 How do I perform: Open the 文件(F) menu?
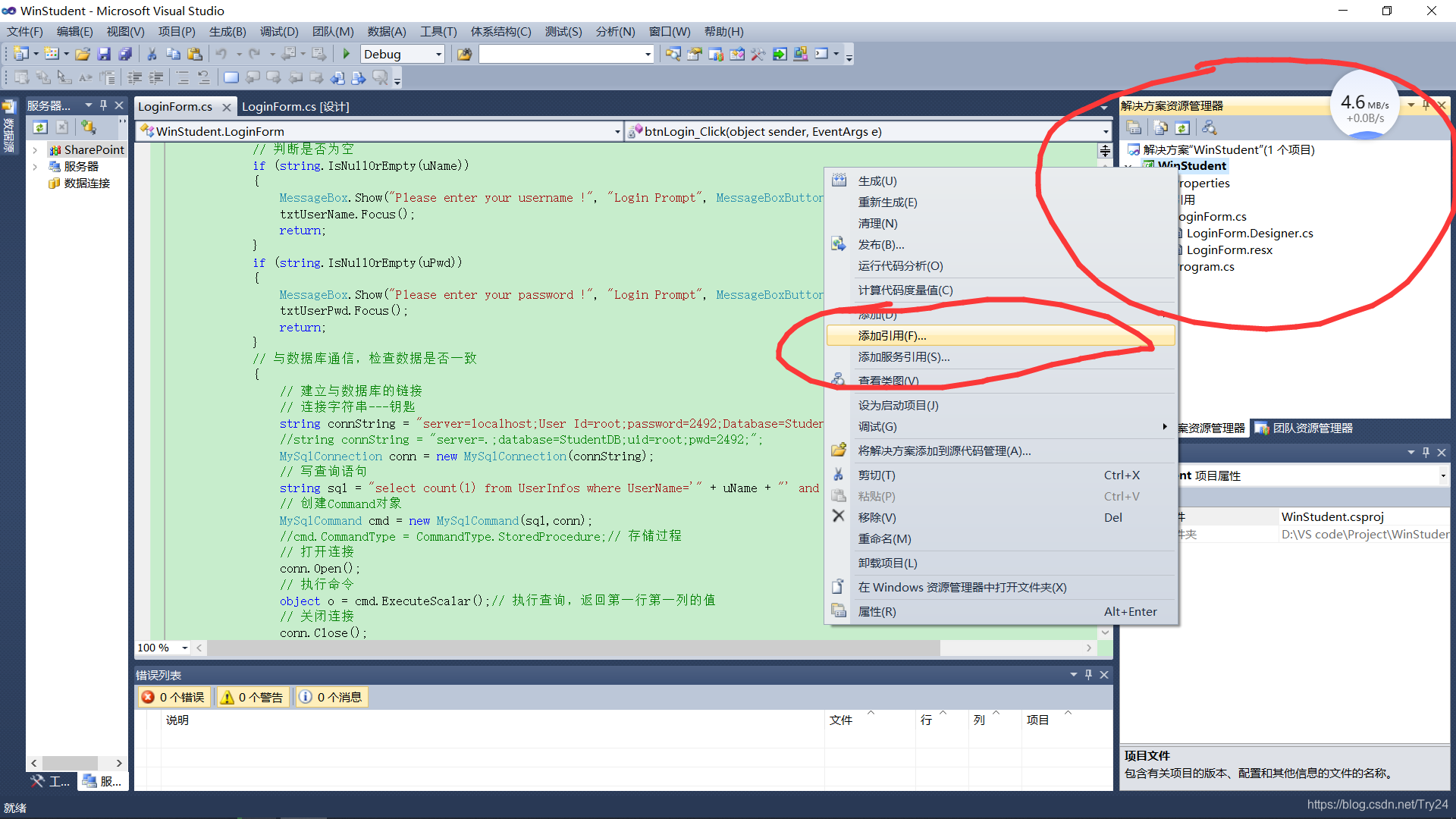tap(25, 32)
